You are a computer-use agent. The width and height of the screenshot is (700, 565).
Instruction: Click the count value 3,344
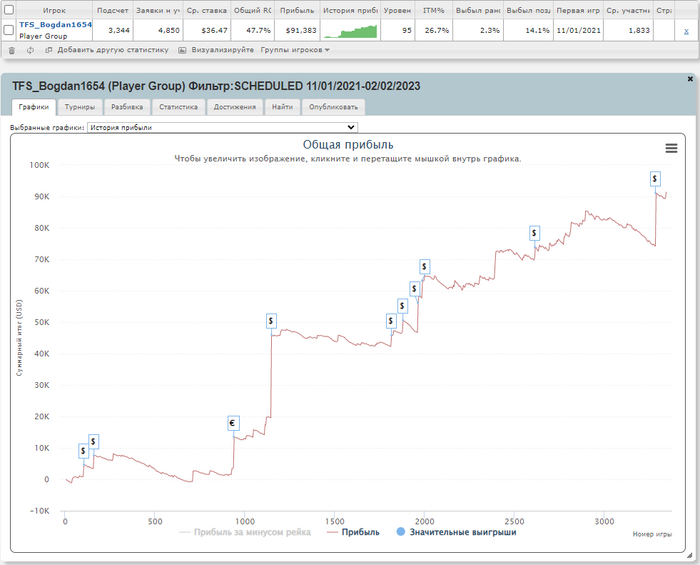click(x=119, y=30)
